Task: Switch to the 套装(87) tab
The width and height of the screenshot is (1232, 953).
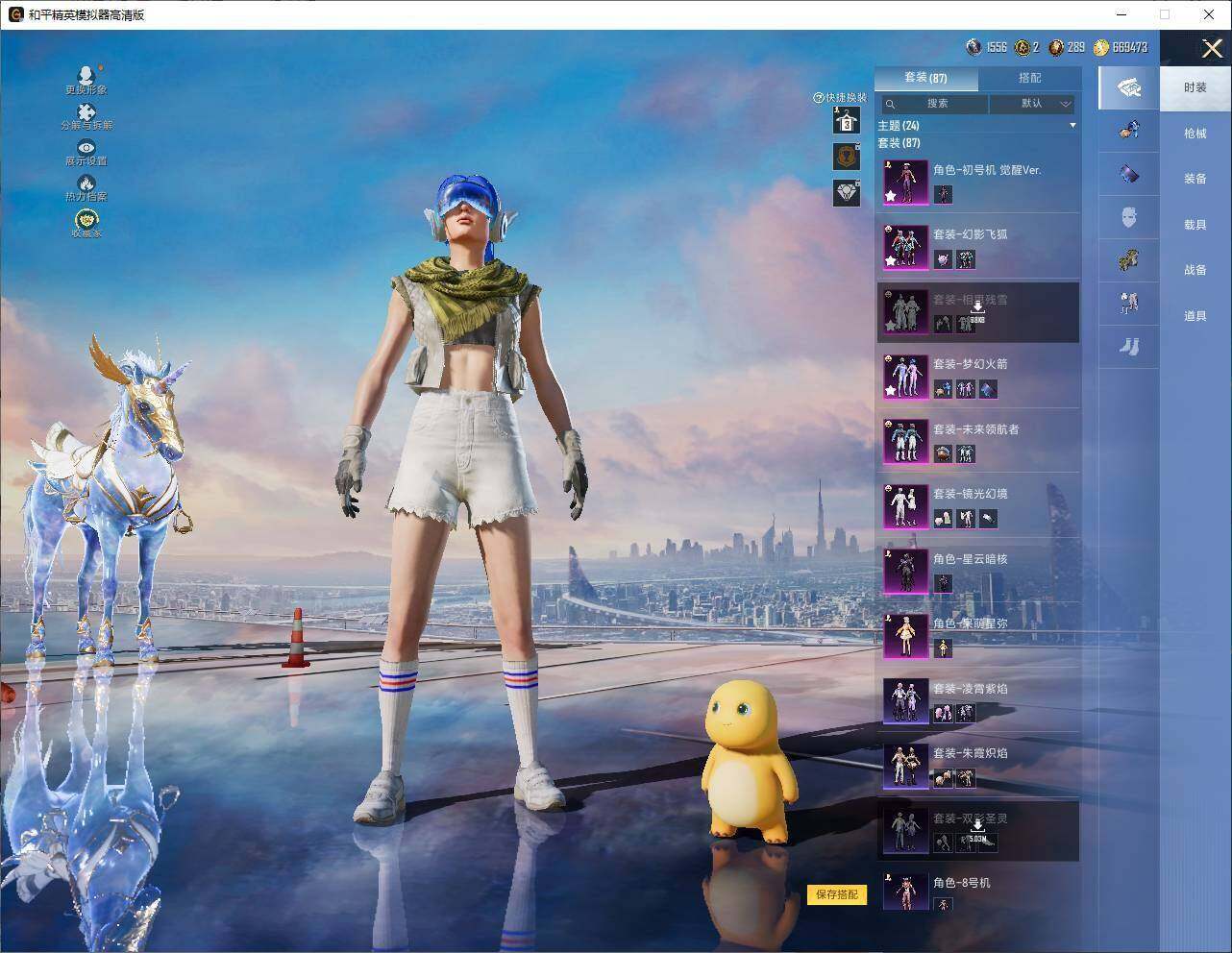Action: click(x=925, y=78)
